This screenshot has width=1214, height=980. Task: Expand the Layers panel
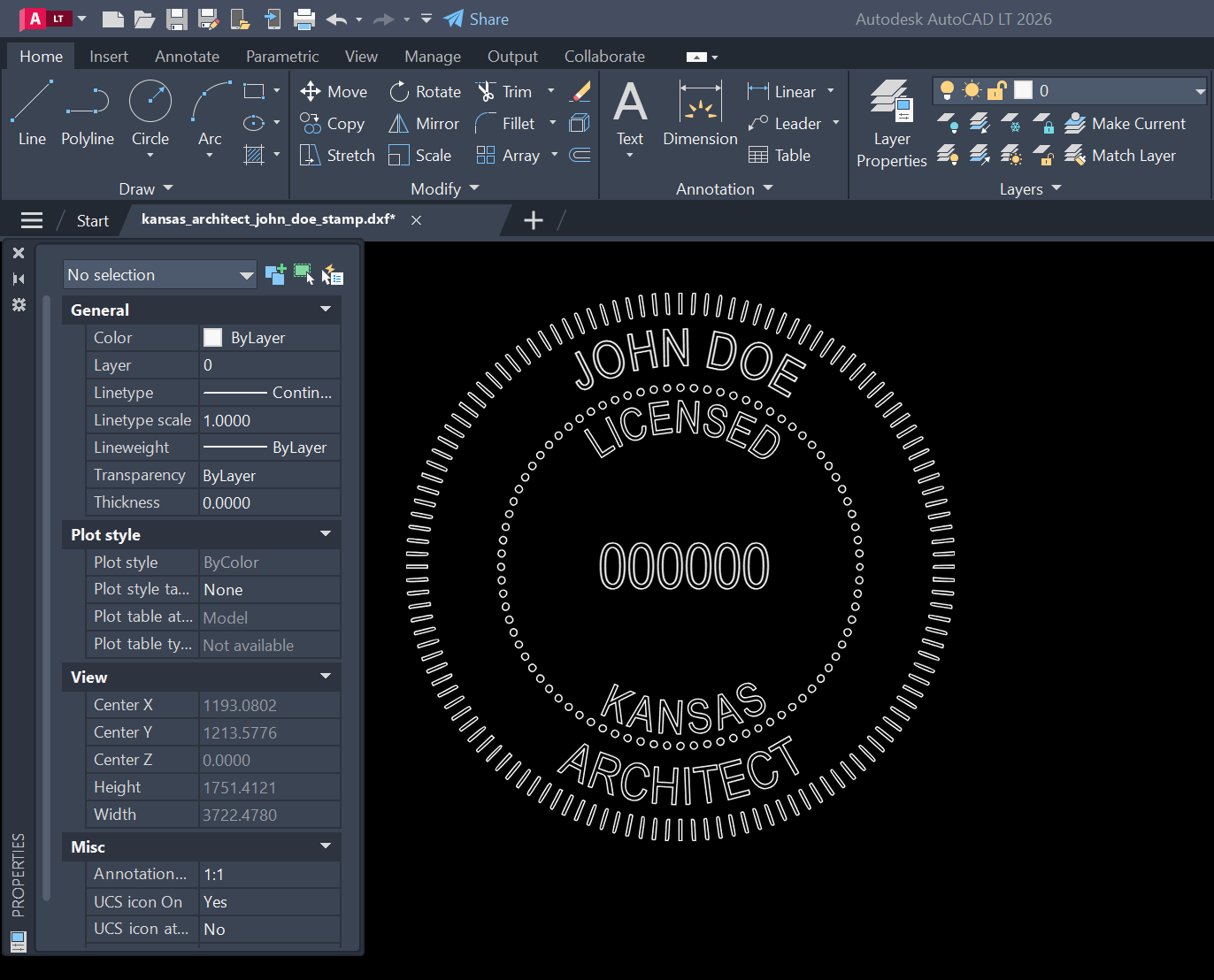[1030, 188]
